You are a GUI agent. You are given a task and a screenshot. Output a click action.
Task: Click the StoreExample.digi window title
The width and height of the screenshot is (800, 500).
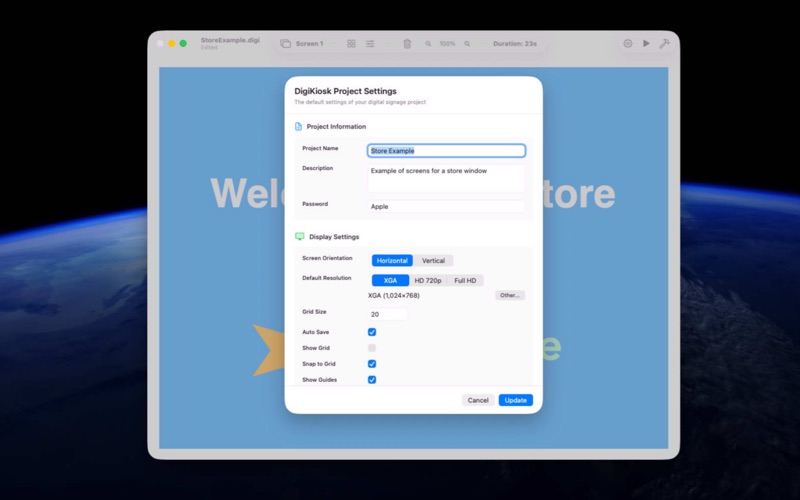click(x=230, y=40)
